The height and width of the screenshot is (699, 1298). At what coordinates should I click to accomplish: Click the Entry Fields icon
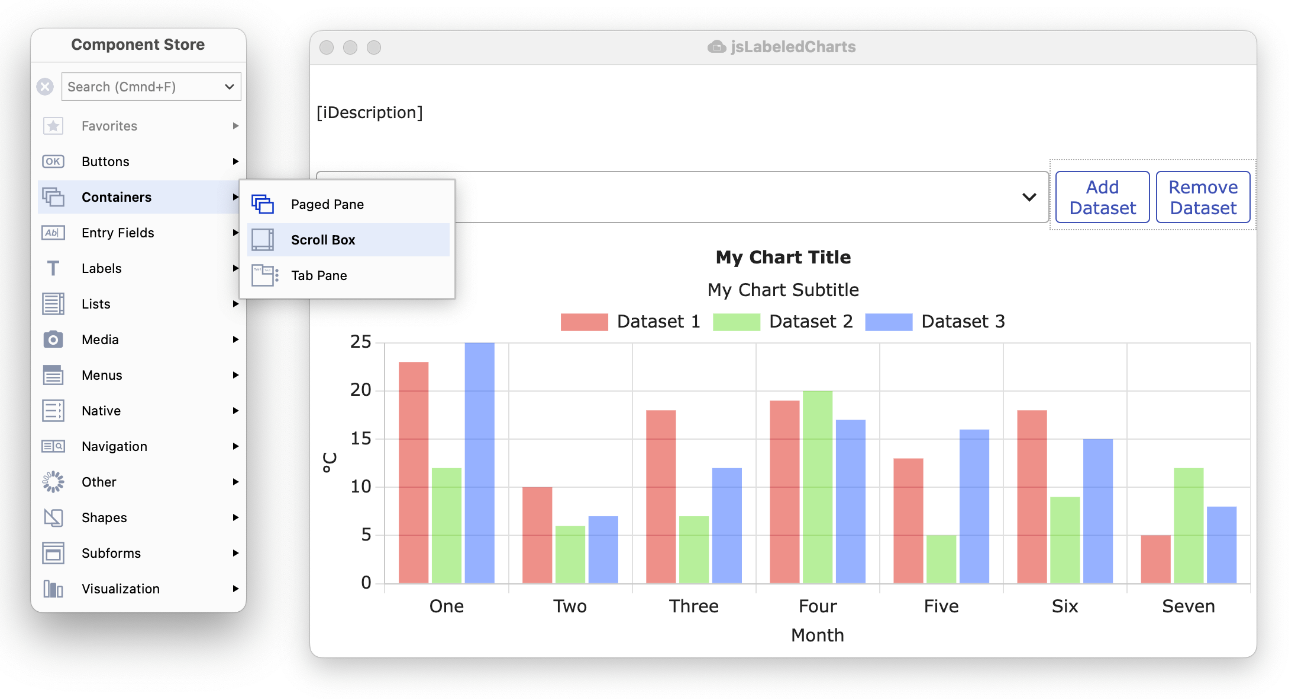click(53, 233)
